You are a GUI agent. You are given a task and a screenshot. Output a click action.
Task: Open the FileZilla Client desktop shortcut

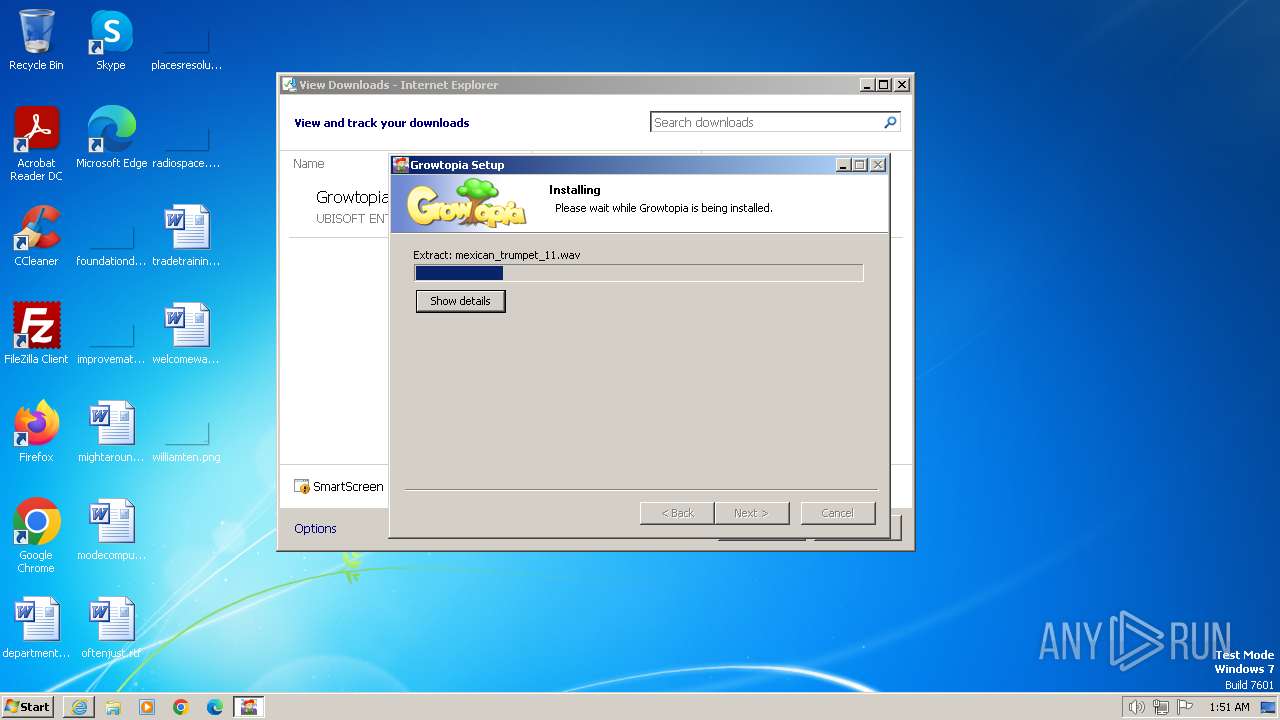tap(36, 334)
